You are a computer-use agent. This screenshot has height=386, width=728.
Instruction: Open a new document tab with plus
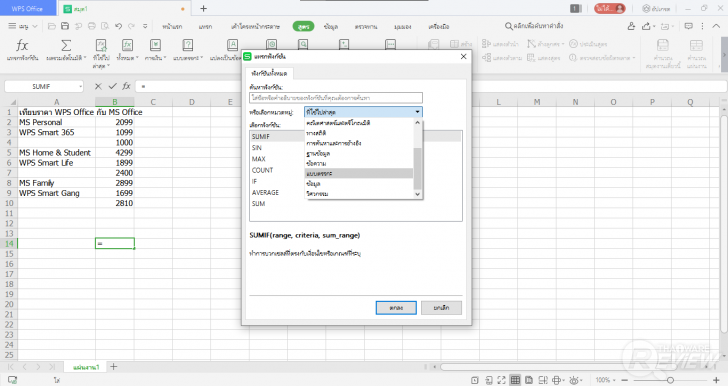tap(203, 8)
